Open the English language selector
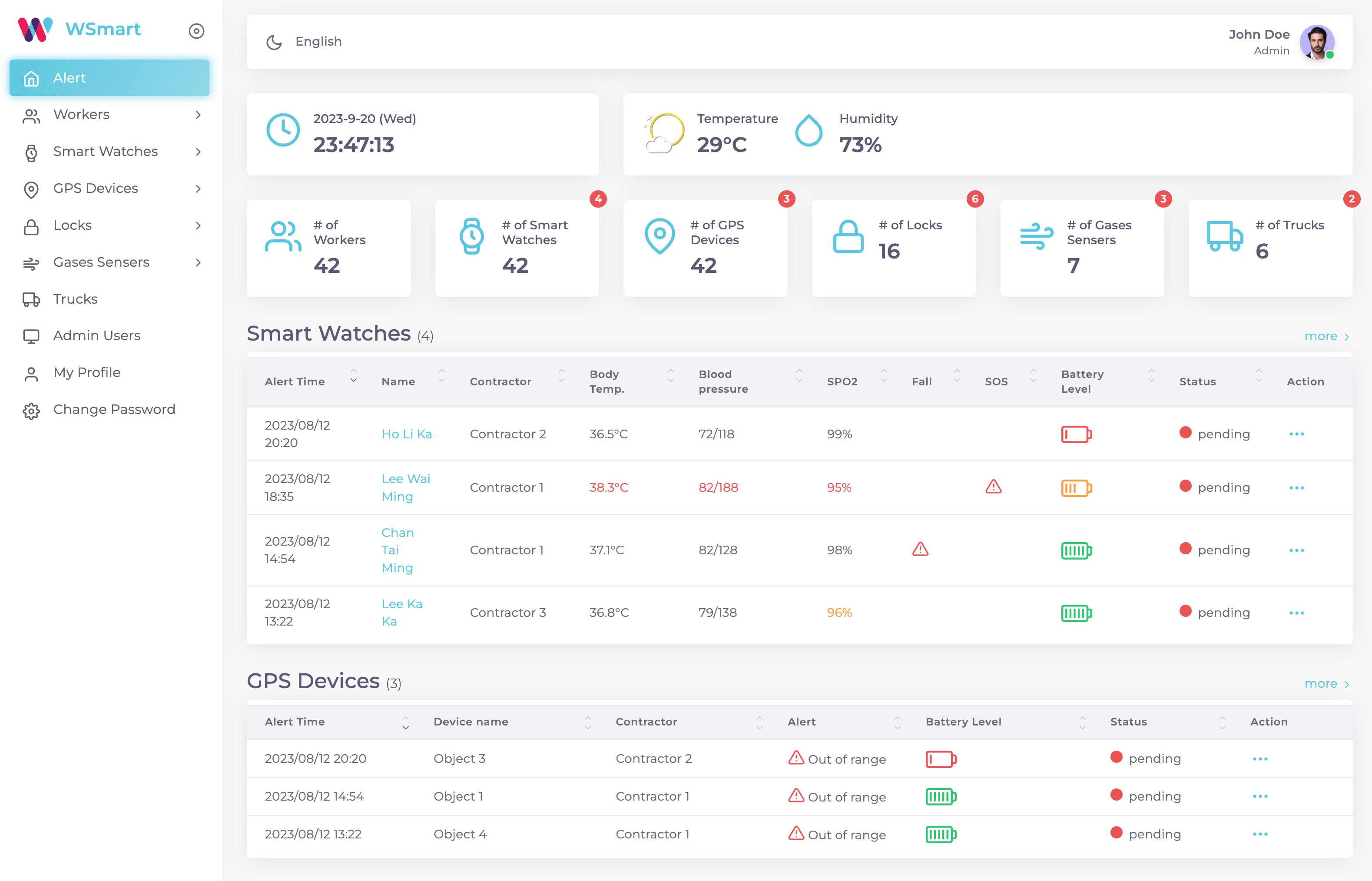The height and width of the screenshot is (881, 1372). [318, 42]
